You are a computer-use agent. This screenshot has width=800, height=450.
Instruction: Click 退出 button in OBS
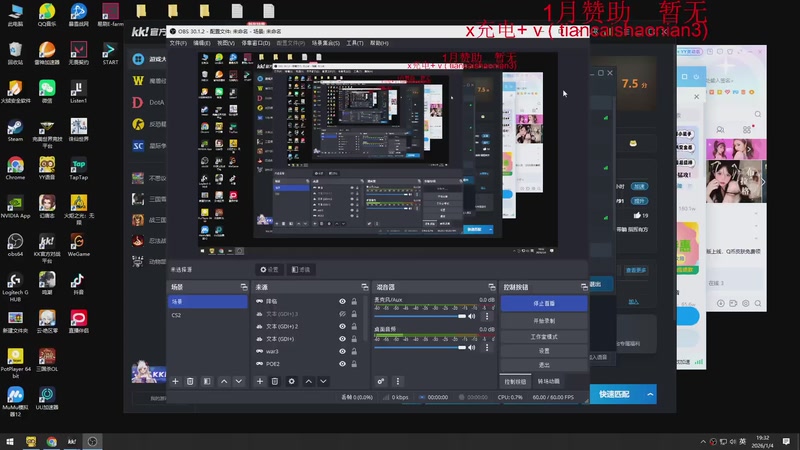(544, 365)
